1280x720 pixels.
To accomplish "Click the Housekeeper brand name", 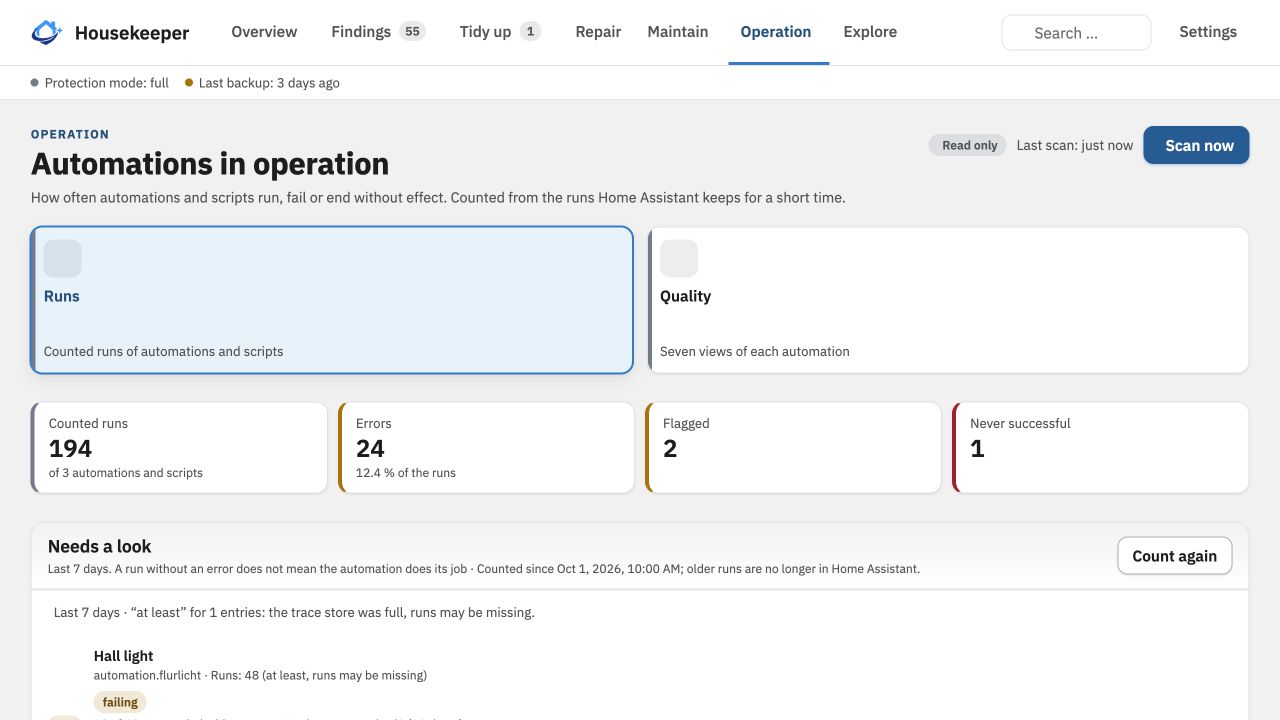I will [x=132, y=33].
